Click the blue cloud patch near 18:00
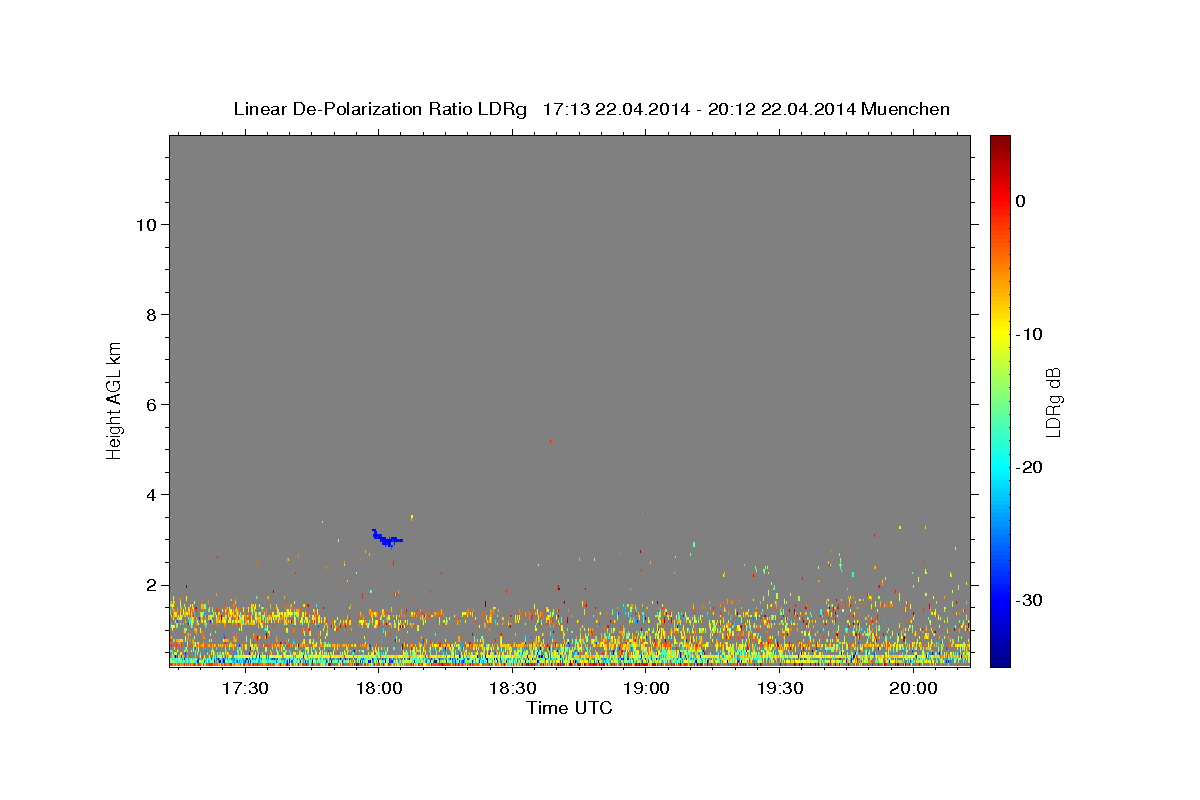 pyautogui.click(x=386, y=538)
